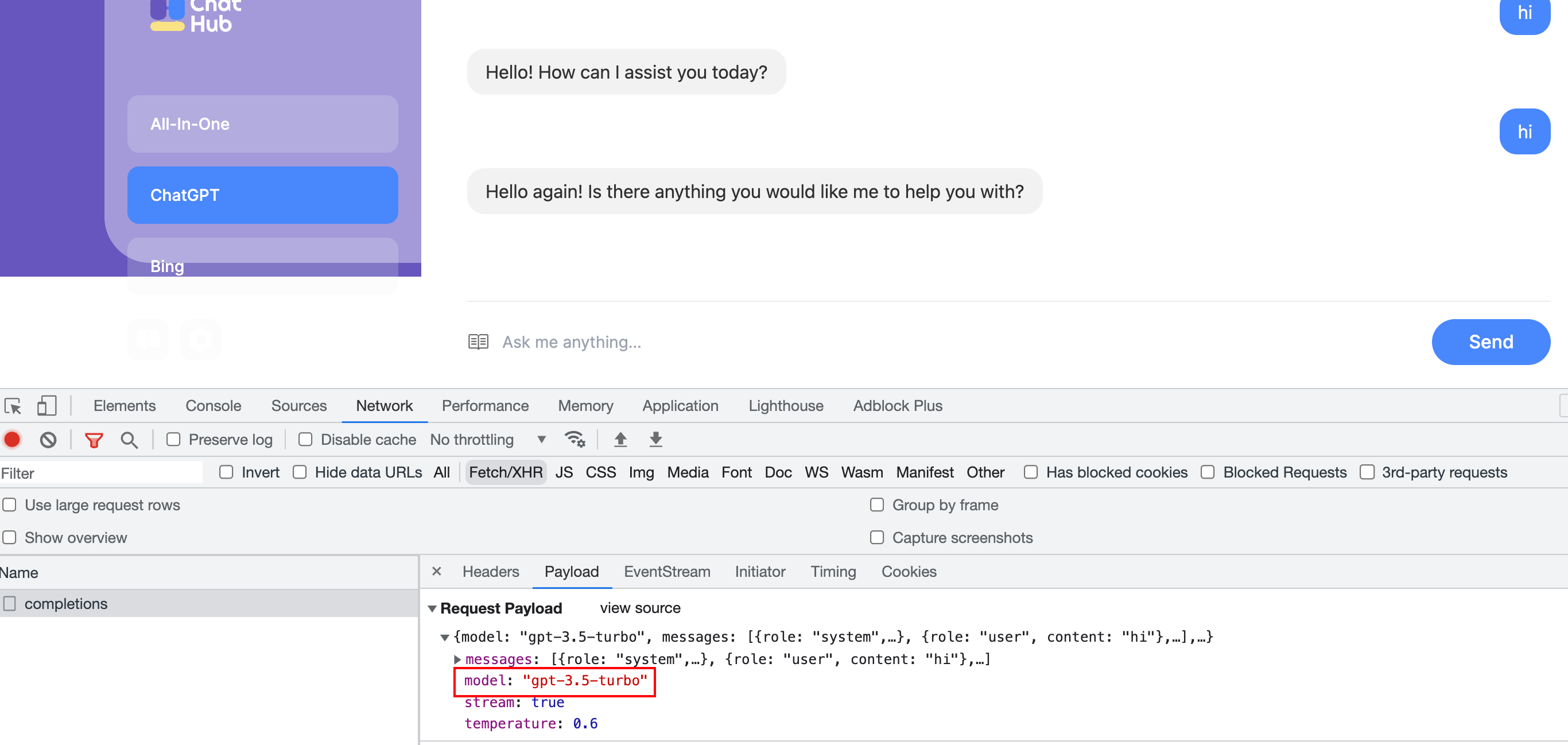Select ChatGPT in sidebar
The height and width of the screenshot is (745, 1568).
pos(262,195)
